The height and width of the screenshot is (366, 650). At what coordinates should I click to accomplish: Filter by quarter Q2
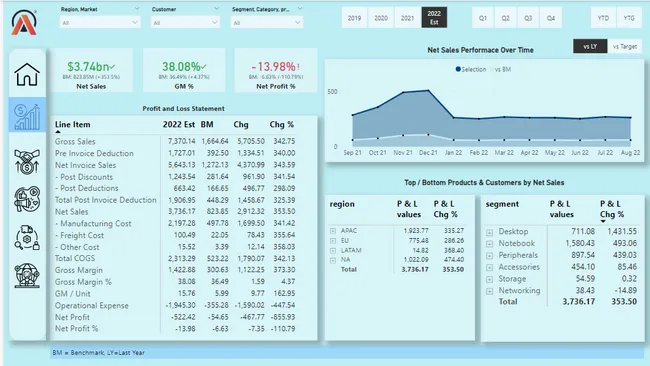[505, 18]
